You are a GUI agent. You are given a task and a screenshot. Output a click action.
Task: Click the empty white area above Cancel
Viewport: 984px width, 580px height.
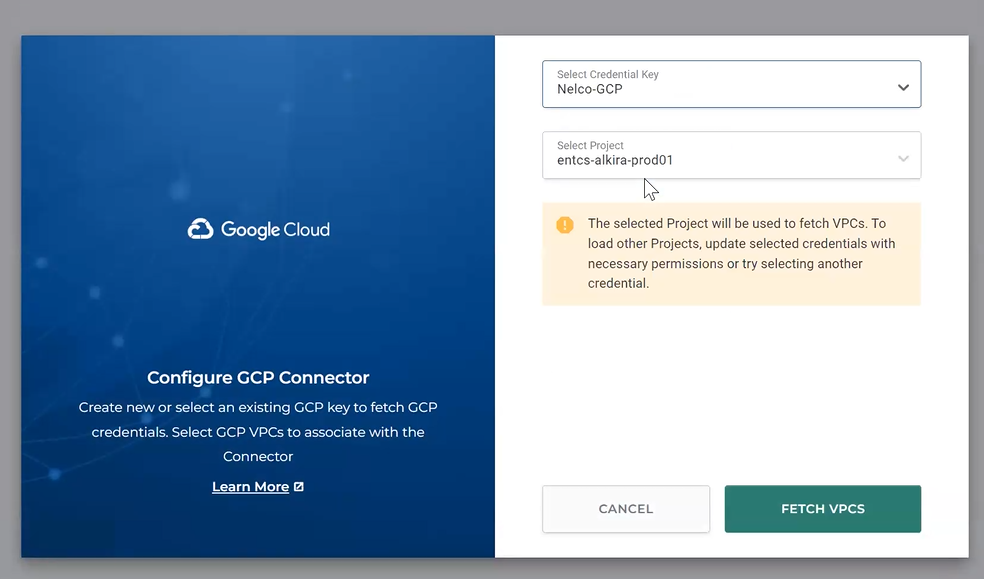[730, 400]
